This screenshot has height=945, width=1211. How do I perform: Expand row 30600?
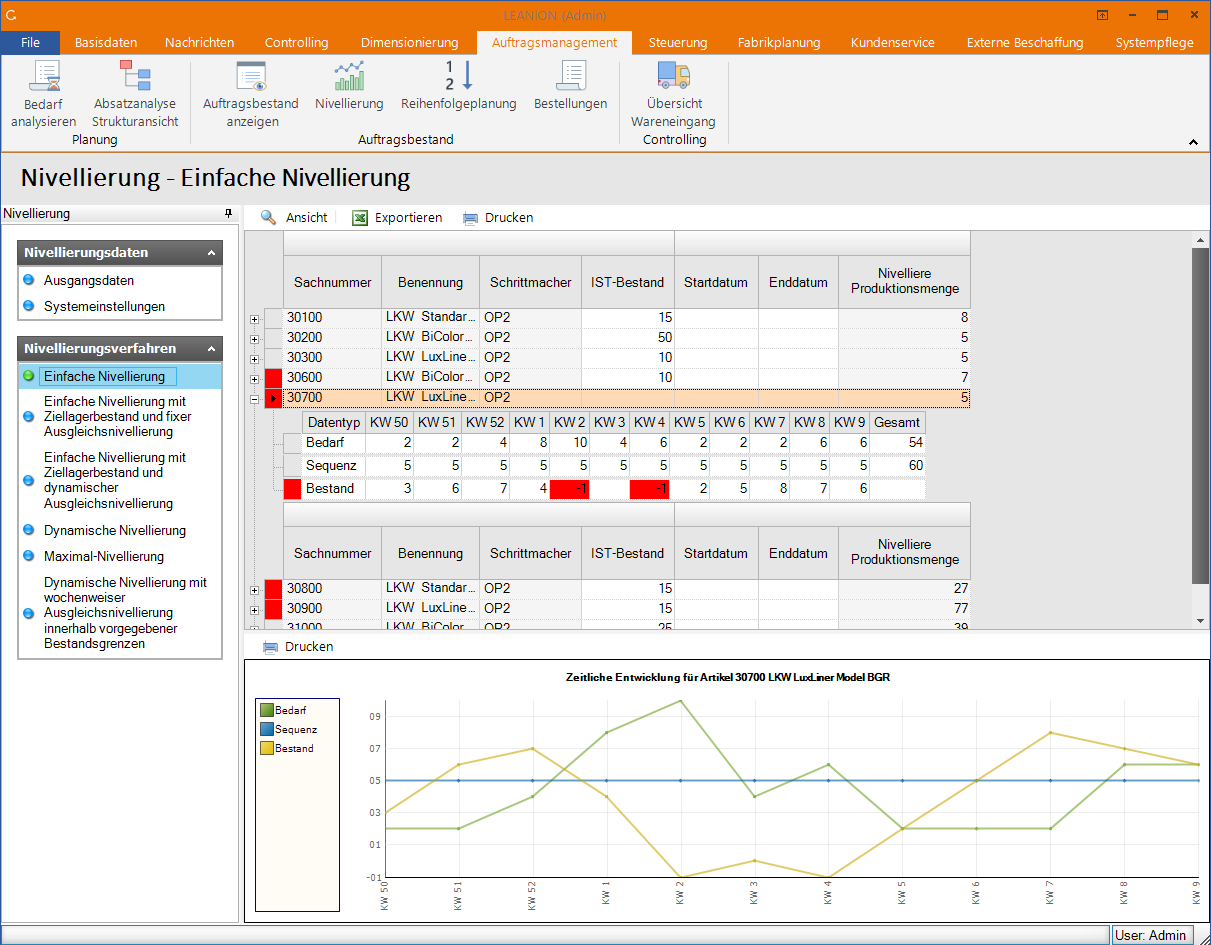(254, 379)
